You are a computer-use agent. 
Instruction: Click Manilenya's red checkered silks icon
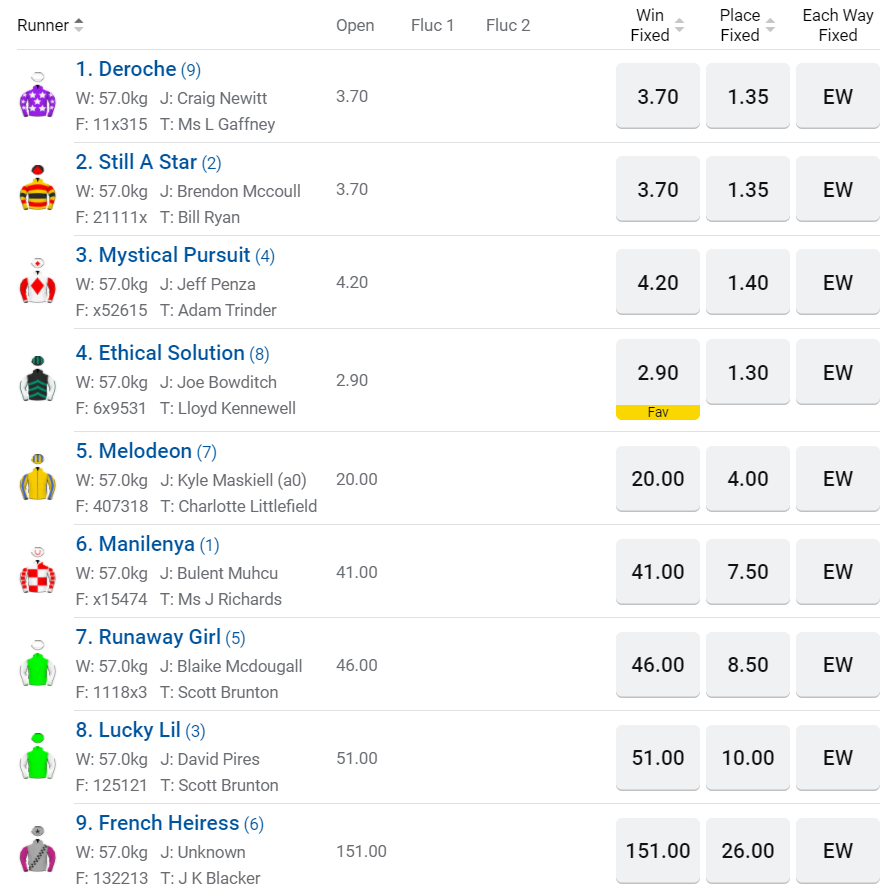pos(38,572)
